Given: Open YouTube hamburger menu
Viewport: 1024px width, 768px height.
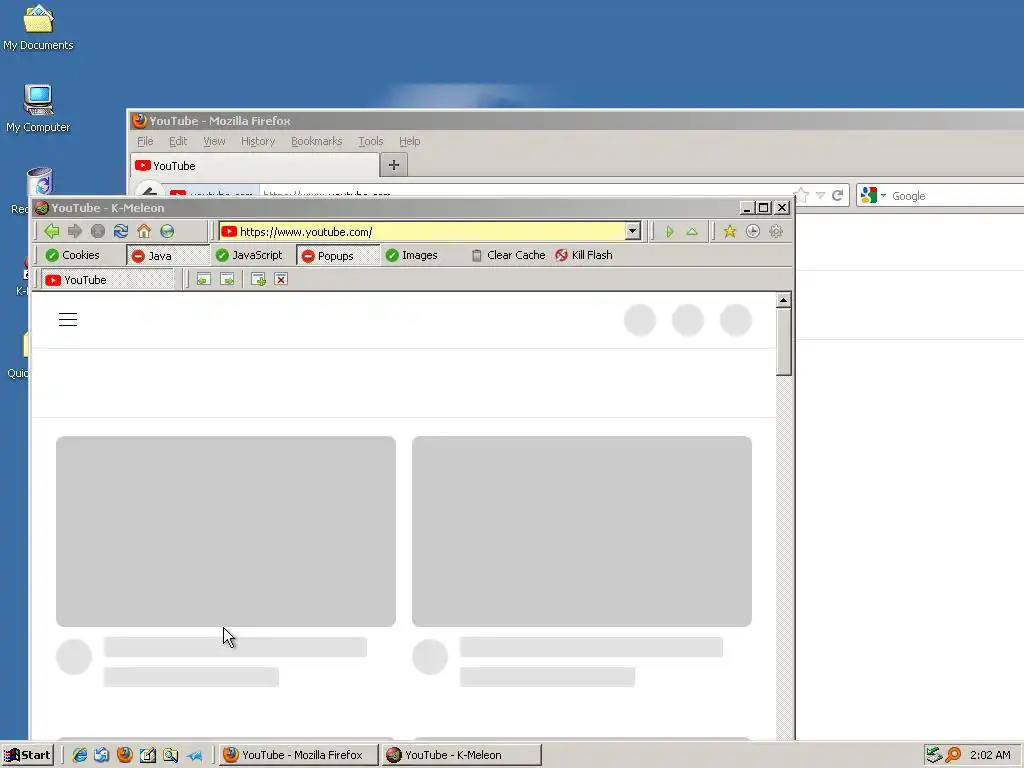Looking at the screenshot, I should (68, 319).
